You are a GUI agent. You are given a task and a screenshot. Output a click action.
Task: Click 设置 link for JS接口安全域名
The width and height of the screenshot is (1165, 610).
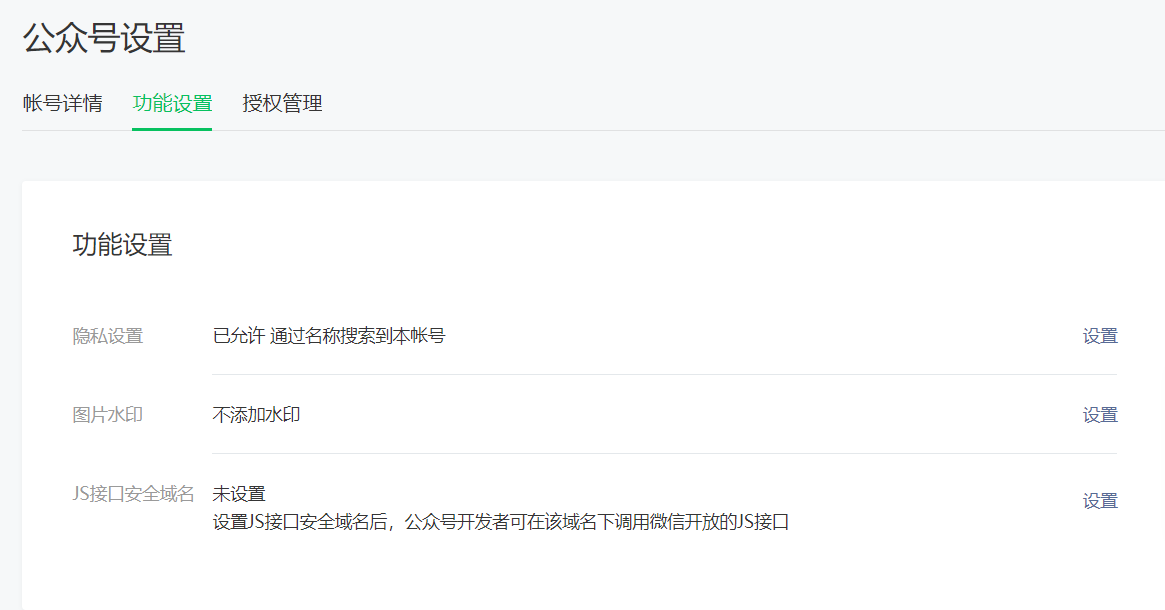(x=1100, y=501)
